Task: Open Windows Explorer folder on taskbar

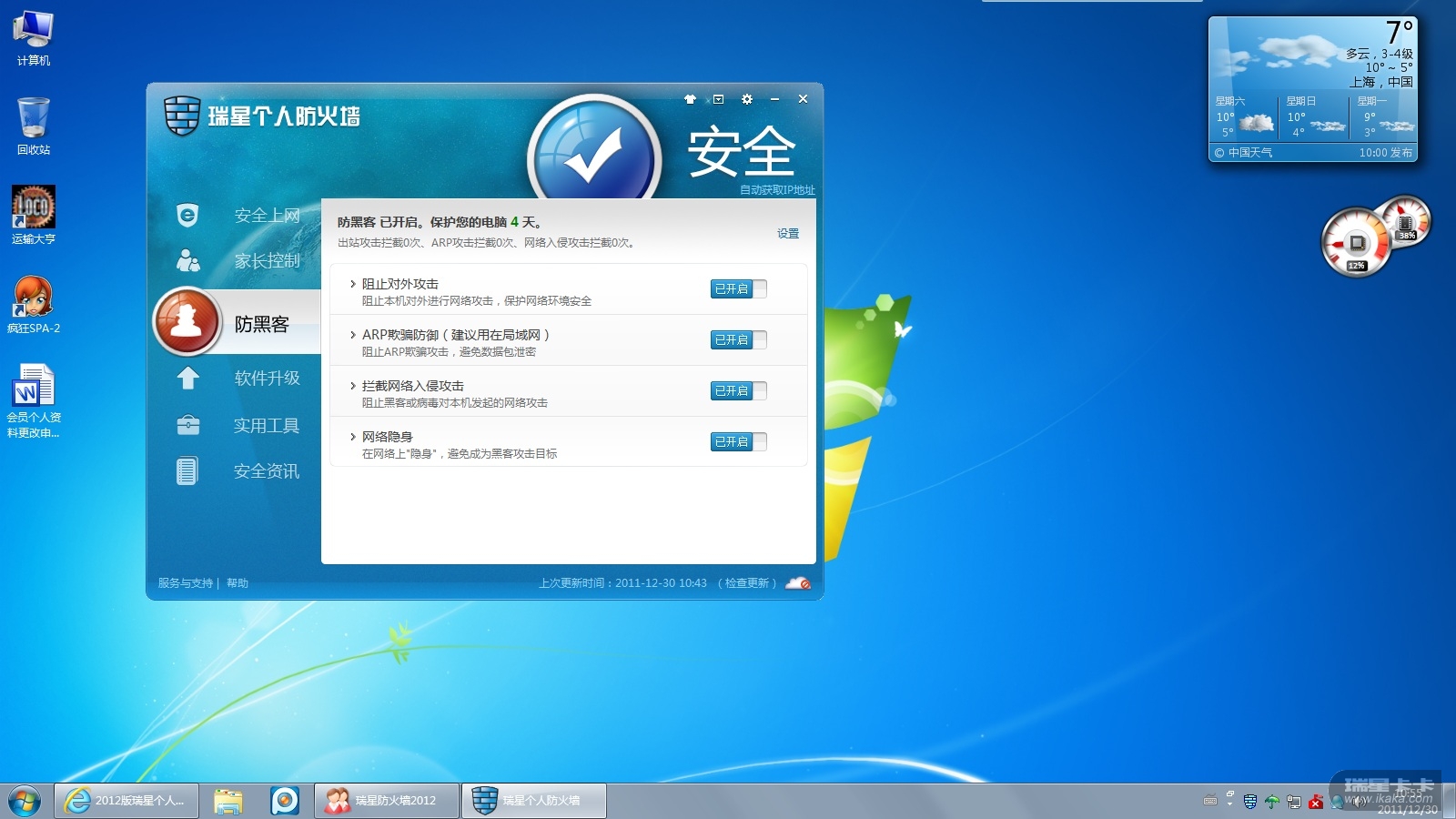Action: (x=228, y=801)
